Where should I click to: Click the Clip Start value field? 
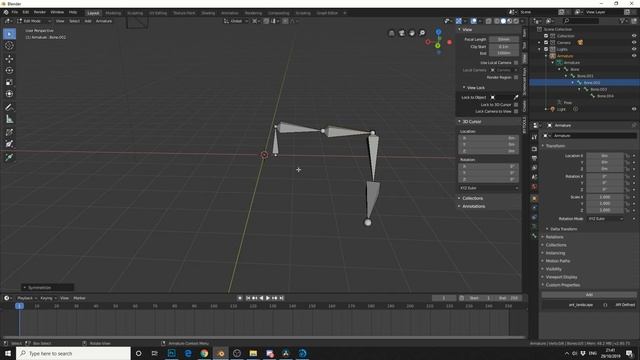point(504,47)
